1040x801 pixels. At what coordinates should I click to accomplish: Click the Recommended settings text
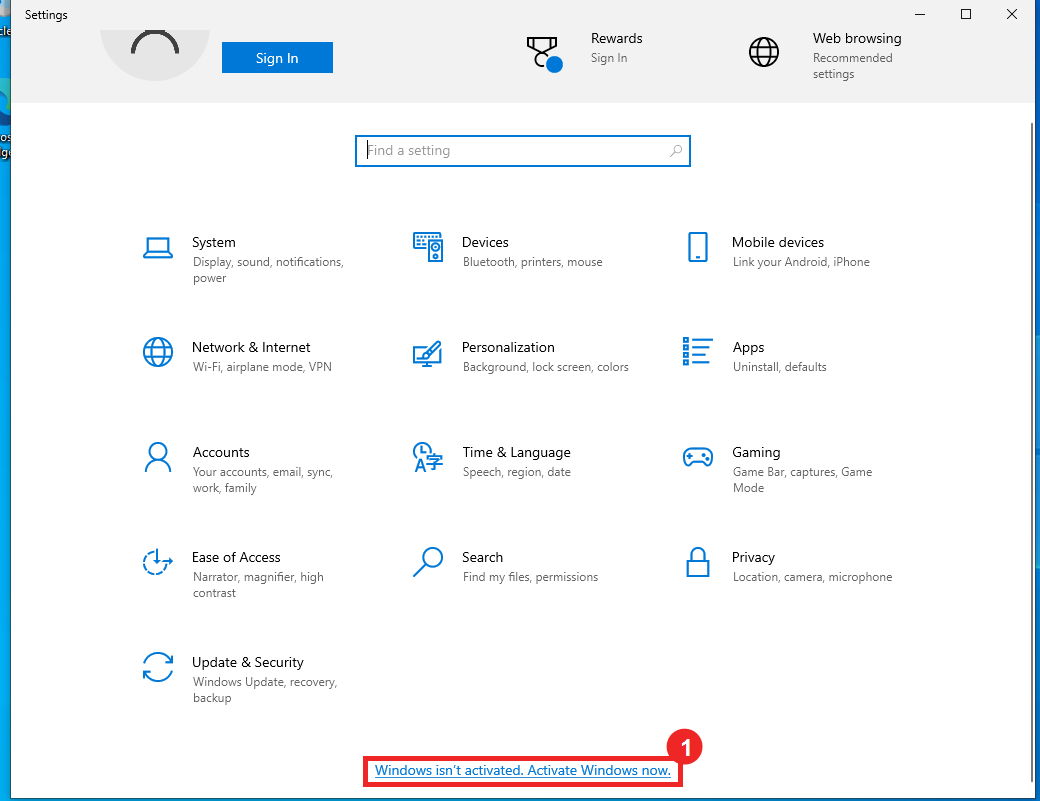(852, 66)
